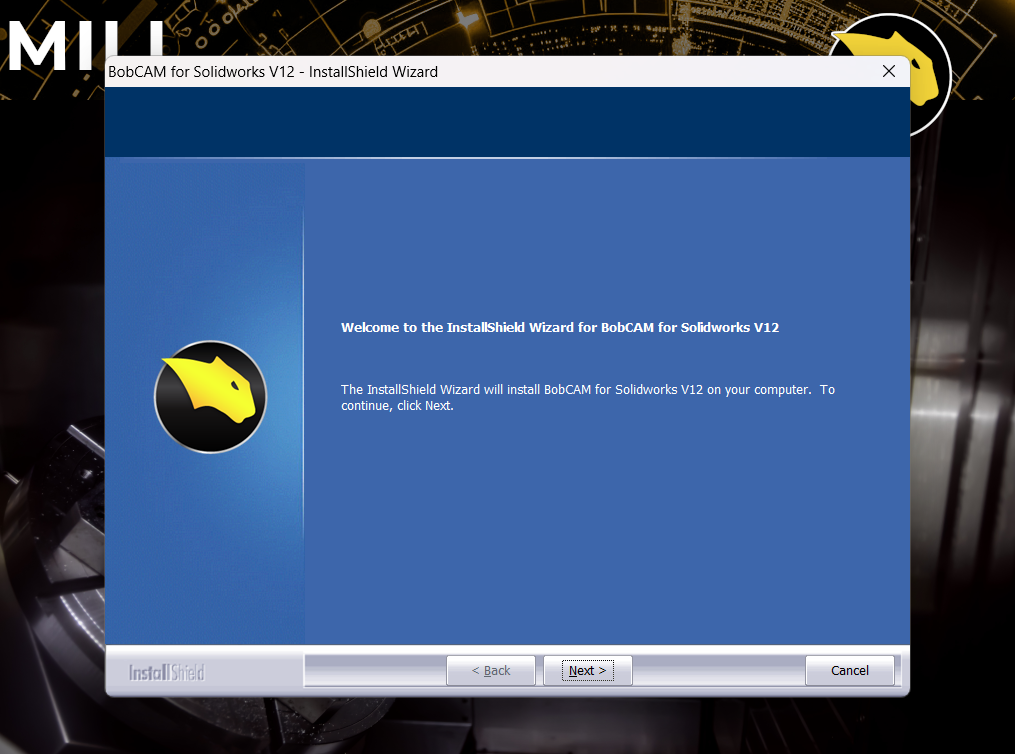Click the Welcome to InstallShield Wizard heading
1015x754 pixels.
click(560, 327)
